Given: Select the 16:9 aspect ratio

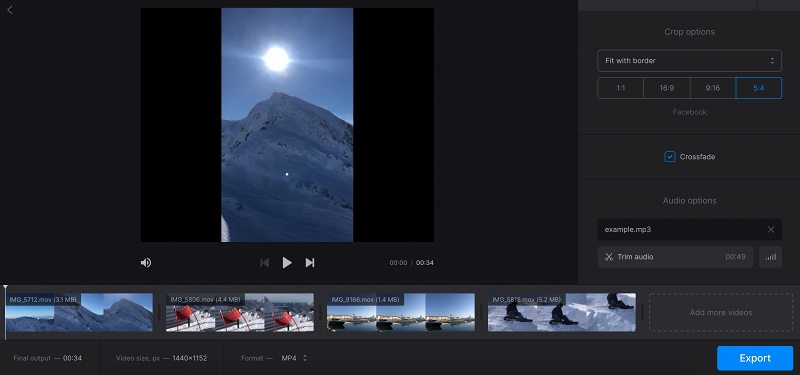Looking at the screenshot, I should click(666, 88).
